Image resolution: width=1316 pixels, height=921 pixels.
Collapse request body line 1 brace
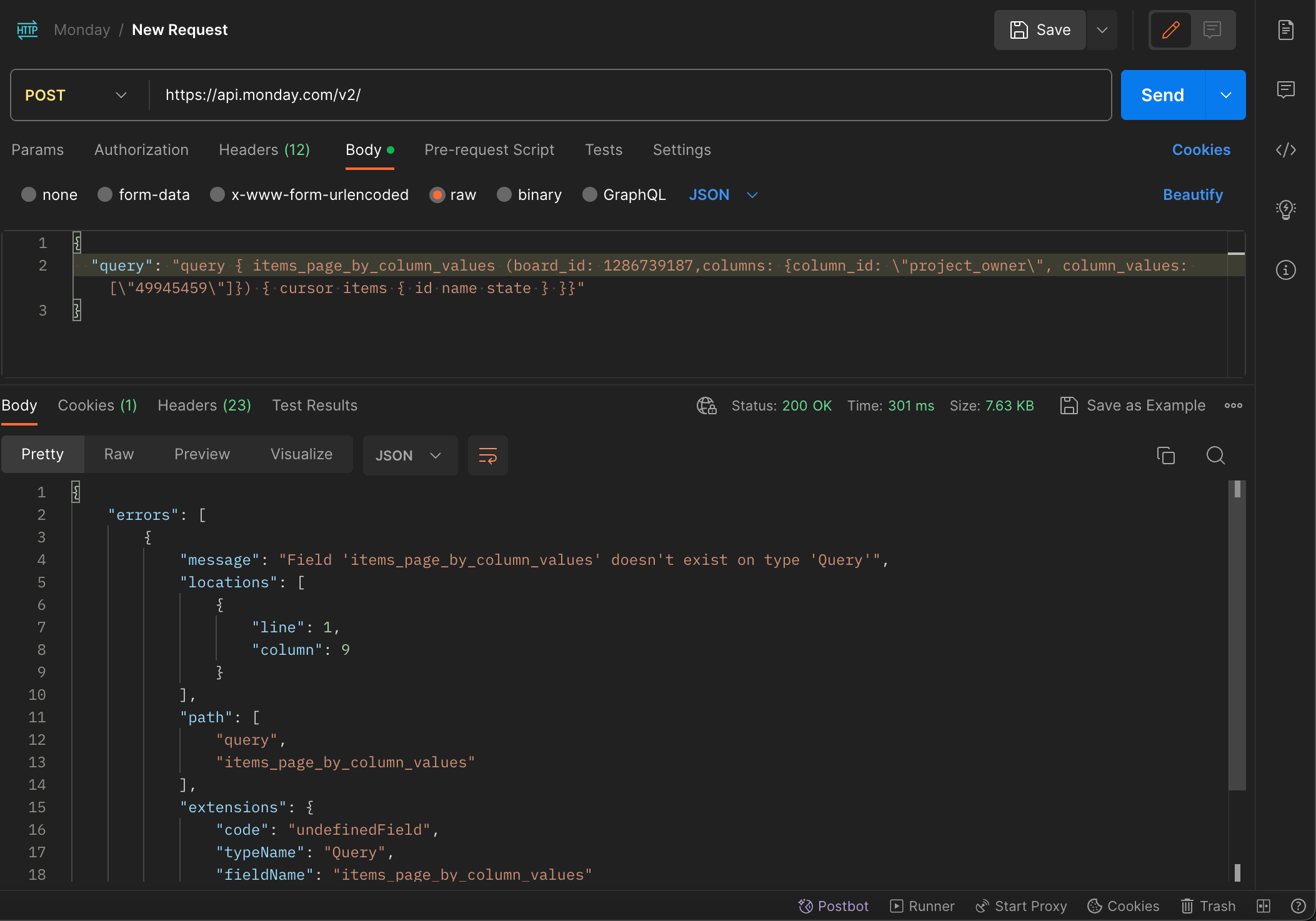76,243
